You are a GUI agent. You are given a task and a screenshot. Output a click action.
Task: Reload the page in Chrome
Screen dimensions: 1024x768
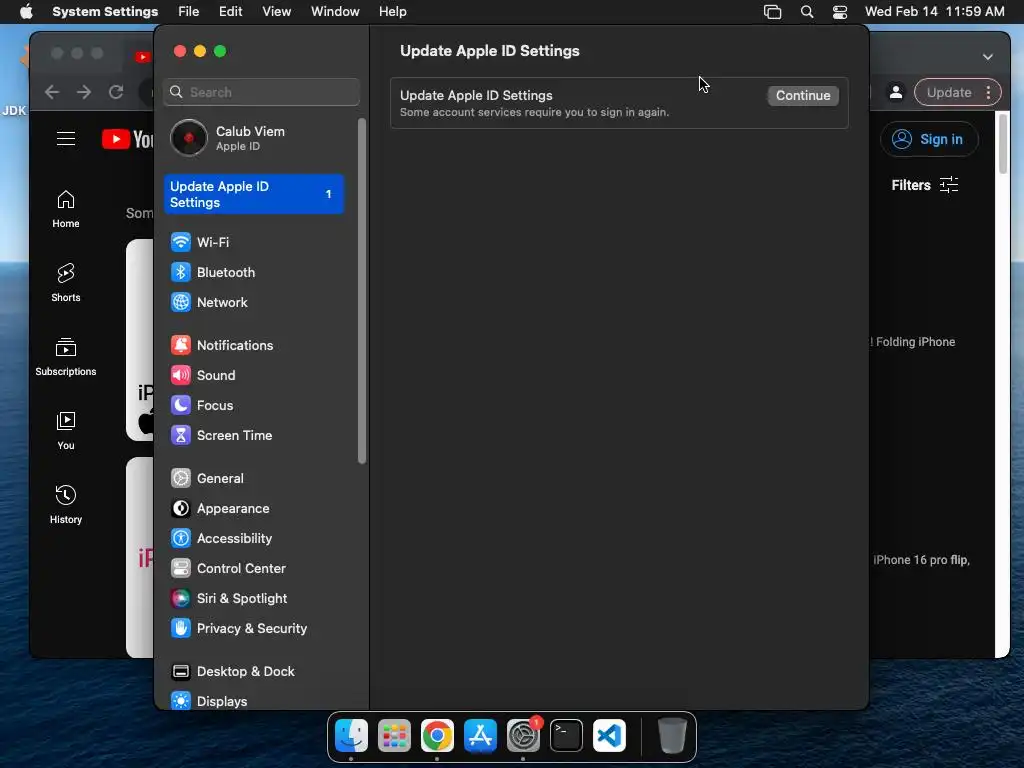pyautogui.click(x=116, y=92)
